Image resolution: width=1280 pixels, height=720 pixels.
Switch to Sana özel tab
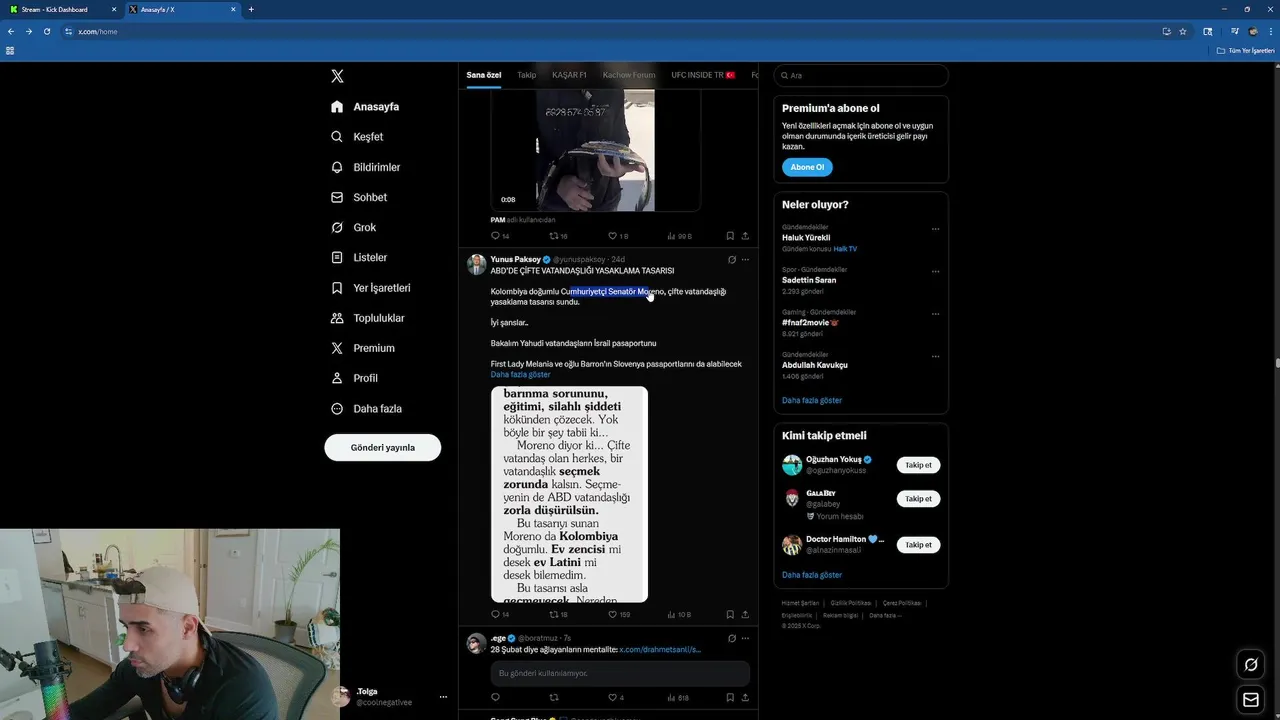tap(484, 75)
